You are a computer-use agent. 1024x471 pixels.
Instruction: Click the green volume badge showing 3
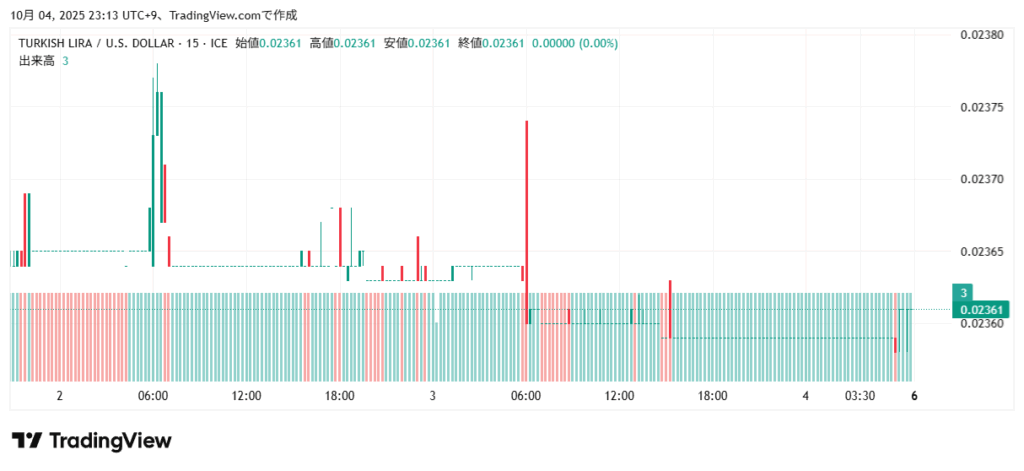(x=964, y=293)
